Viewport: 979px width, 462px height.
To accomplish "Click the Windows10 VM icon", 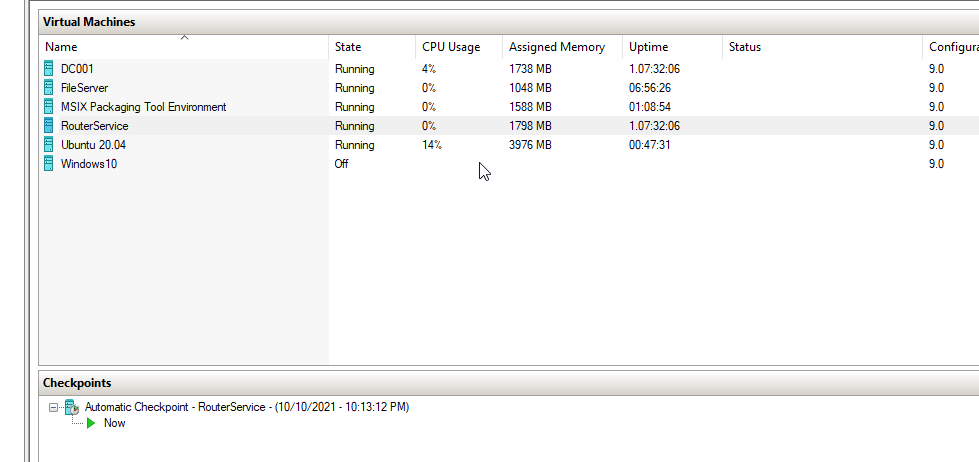I will click(x=49, y=164).
